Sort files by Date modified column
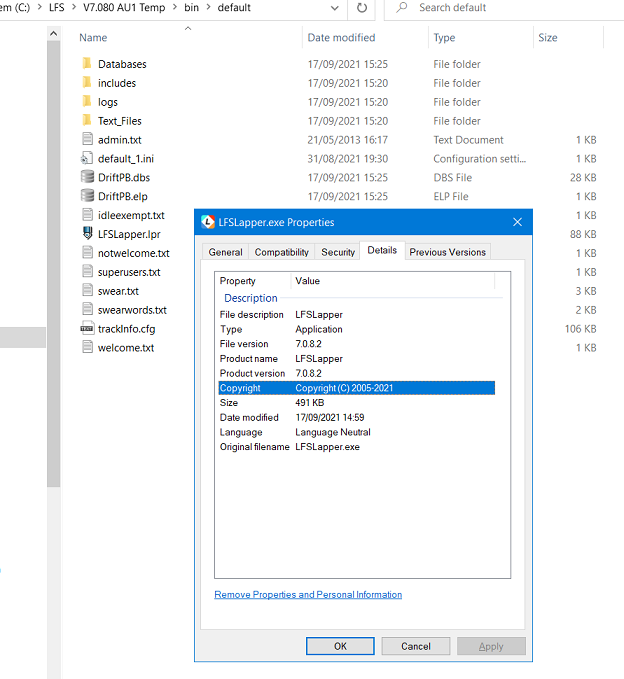624x679 pixels. (x=341, y=38)
